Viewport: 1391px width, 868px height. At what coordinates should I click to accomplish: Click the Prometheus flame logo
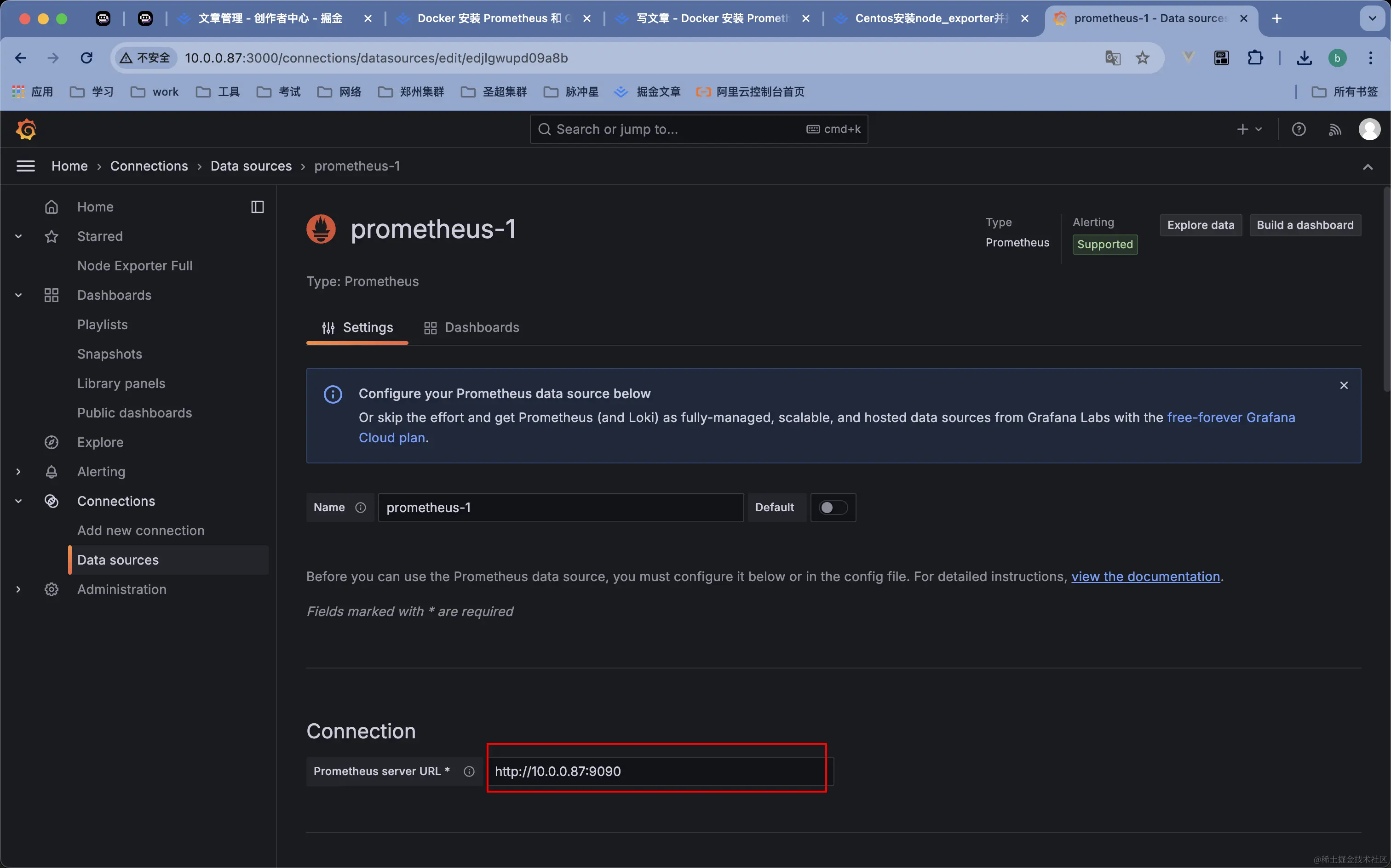[x=321, y=229]
